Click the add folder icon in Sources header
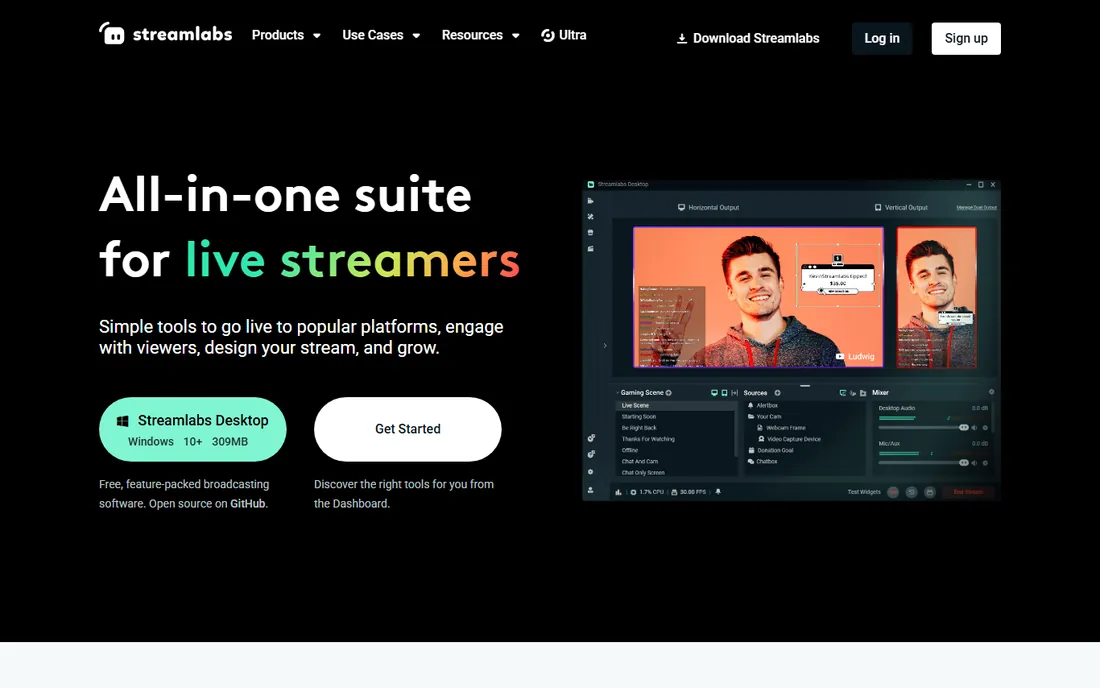1100x688 pixels. [863, 393]
